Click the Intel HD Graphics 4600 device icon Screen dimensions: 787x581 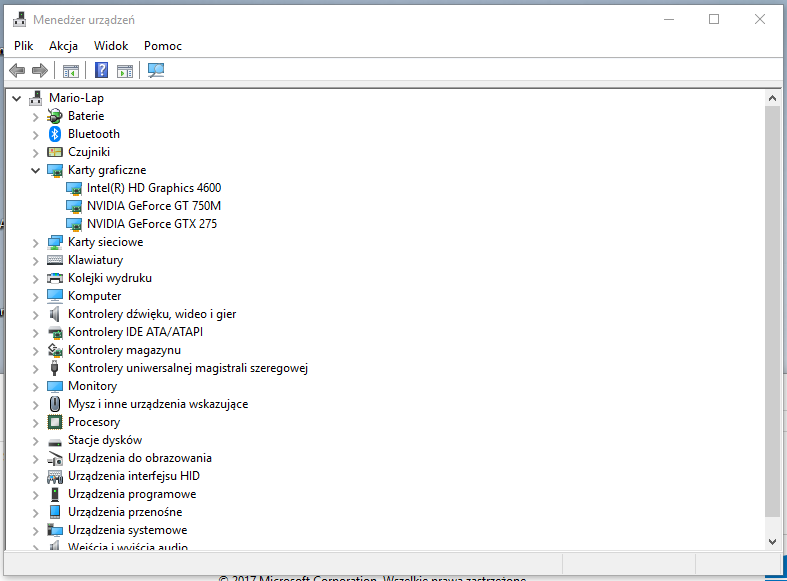(74, 189)
